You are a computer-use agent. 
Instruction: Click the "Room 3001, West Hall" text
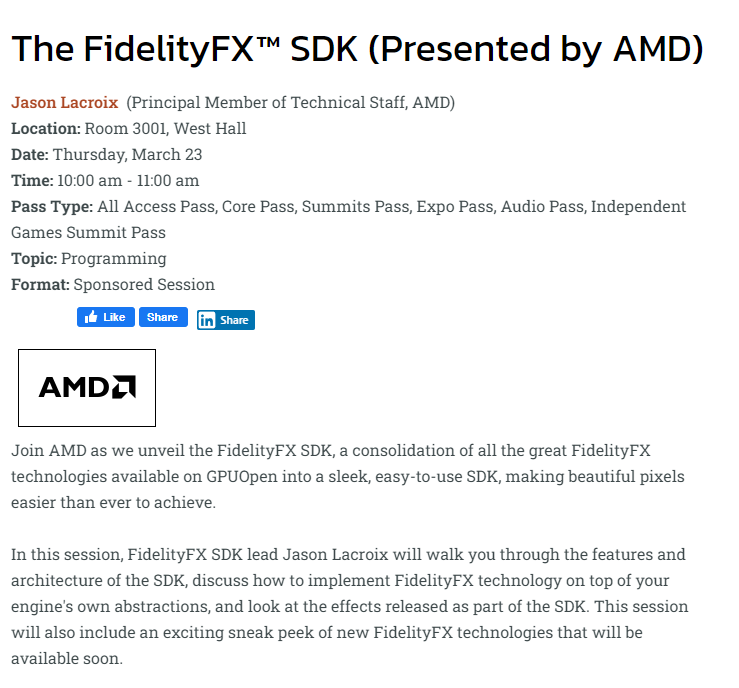pyautogui.click(x=165, y=129)
